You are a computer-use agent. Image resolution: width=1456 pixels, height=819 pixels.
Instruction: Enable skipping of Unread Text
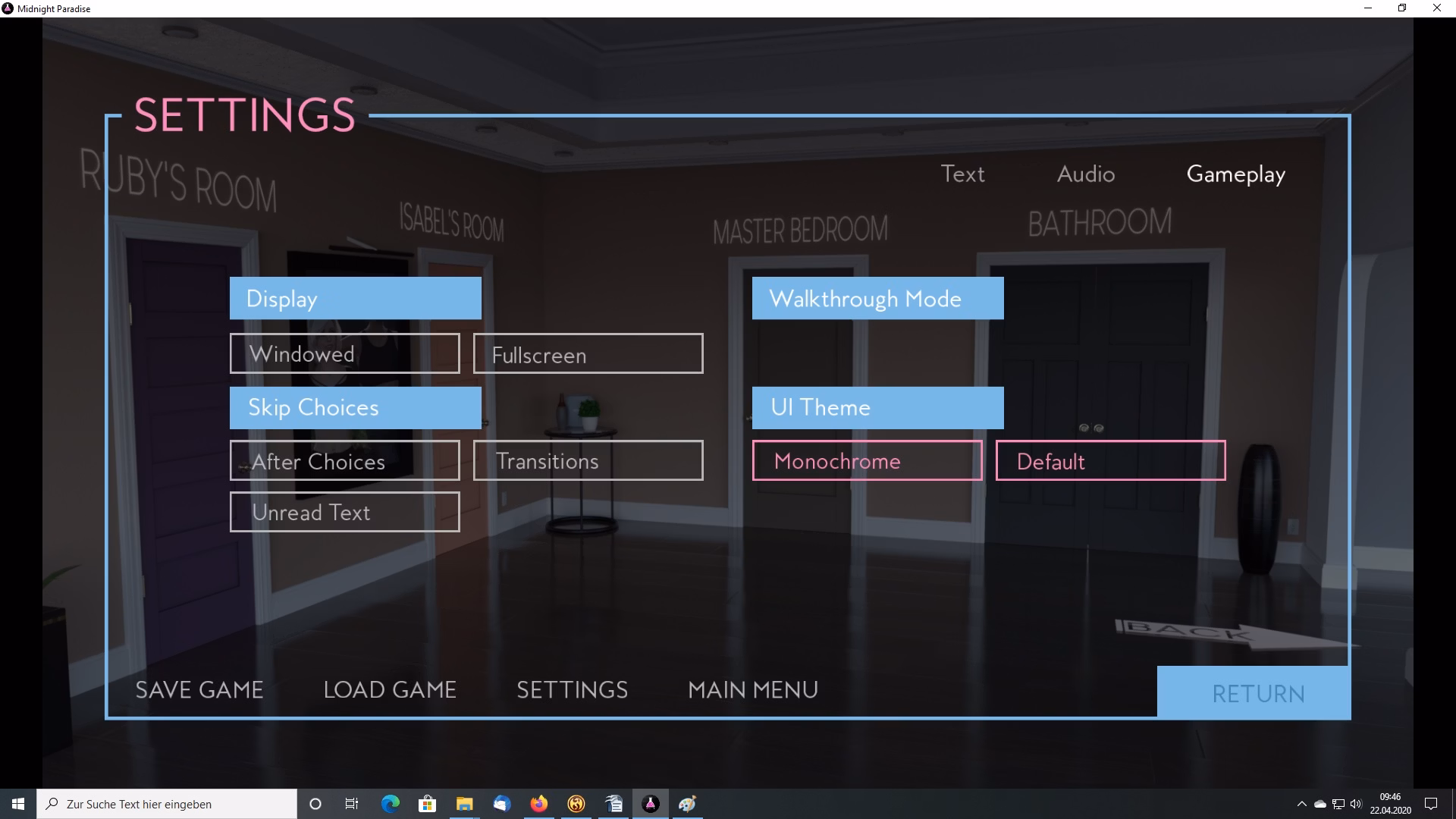click(x=344, y=512)
